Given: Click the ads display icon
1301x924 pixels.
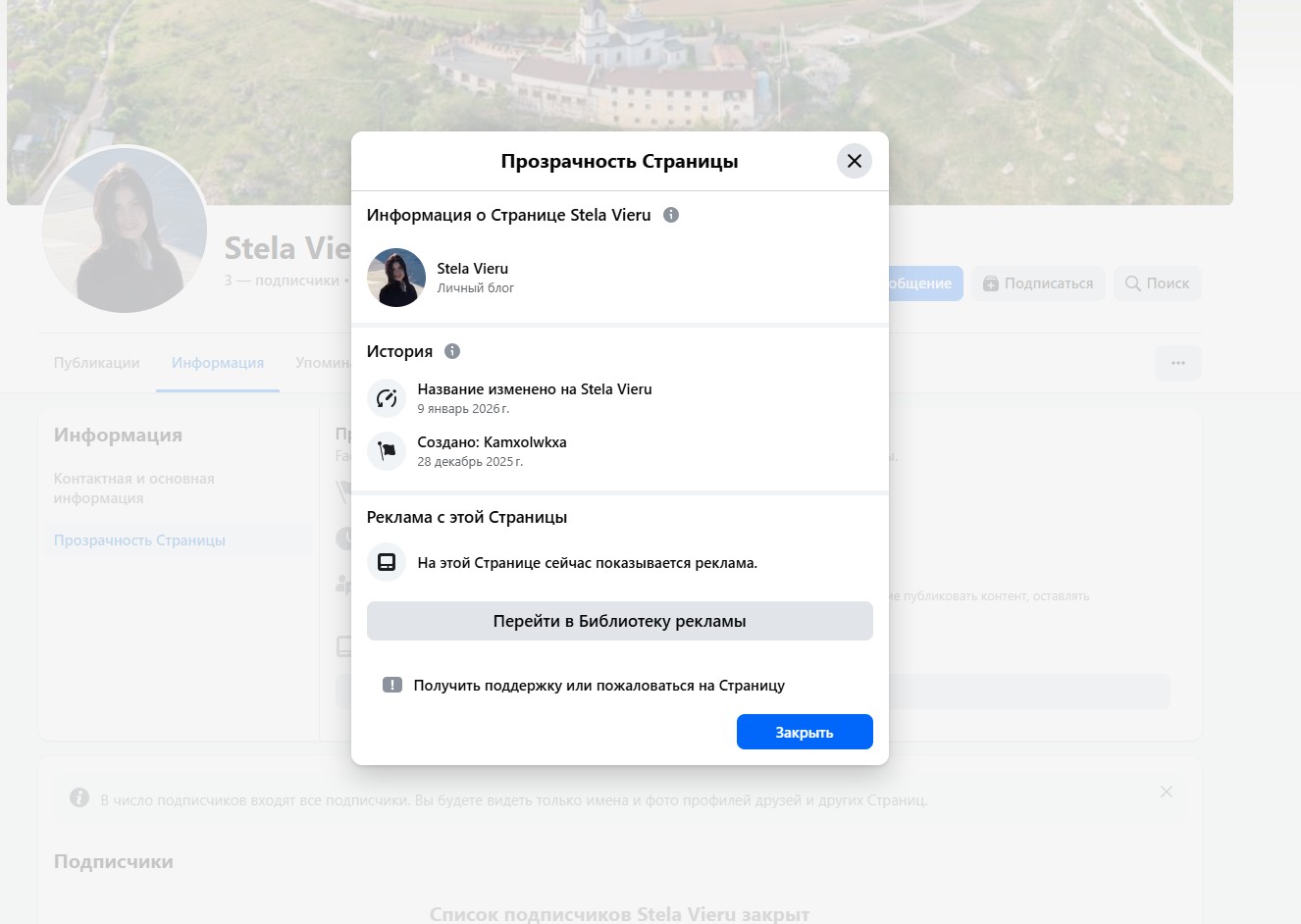Looking at the screenshot, I should 387,563.
